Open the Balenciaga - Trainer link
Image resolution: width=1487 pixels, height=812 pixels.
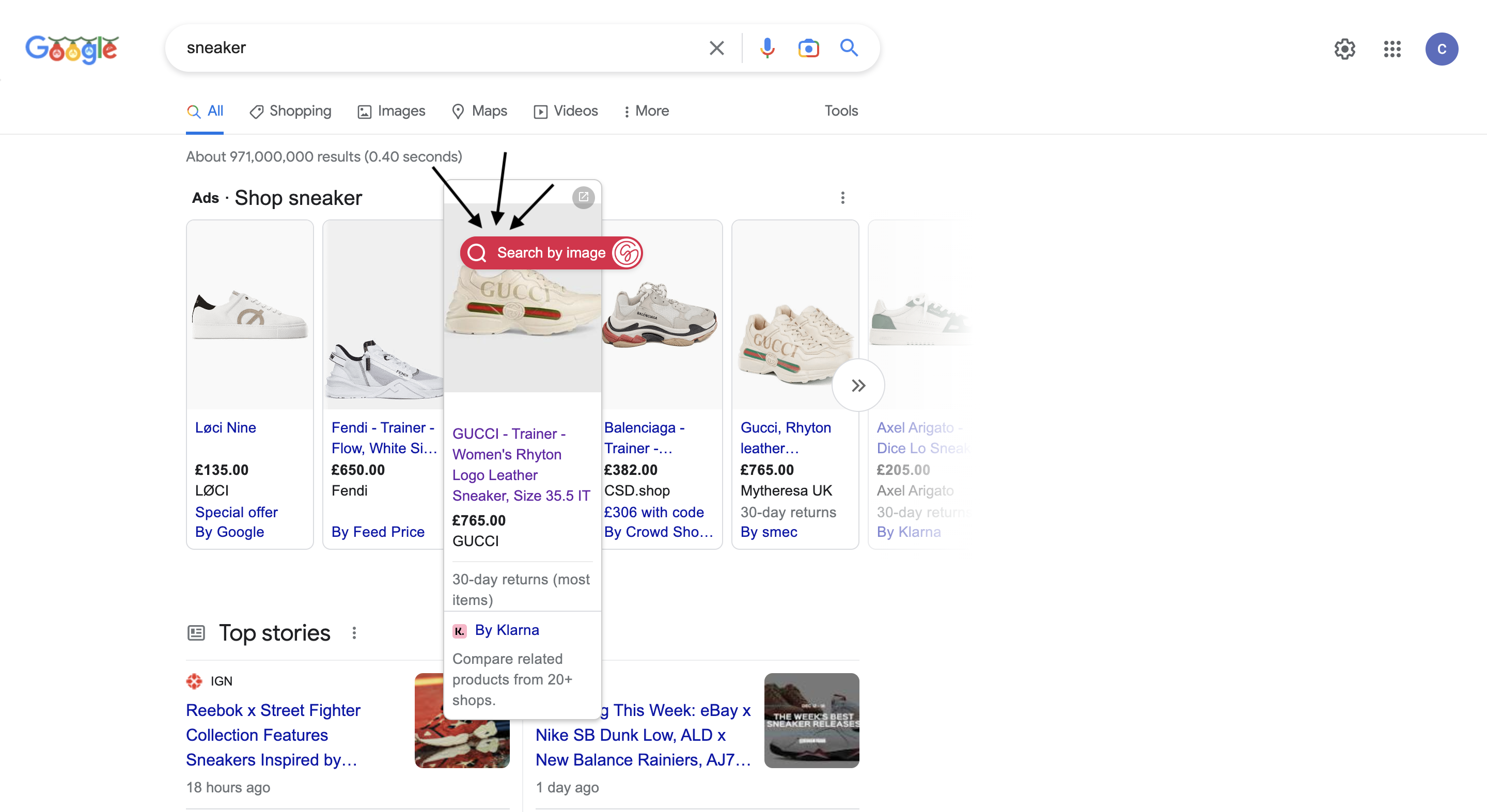pos(644,438)
